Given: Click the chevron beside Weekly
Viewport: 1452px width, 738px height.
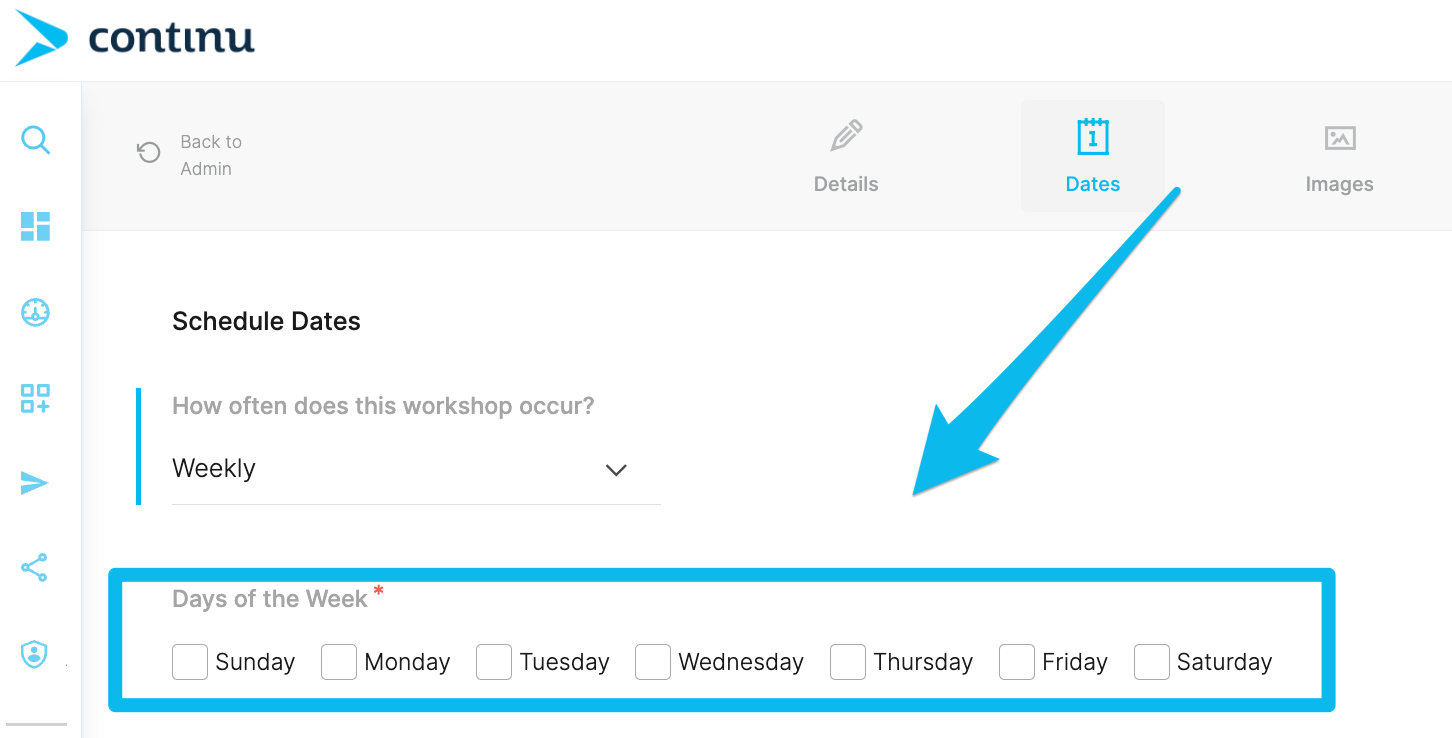Looking at the screenshot, I should tap(616, 470).
